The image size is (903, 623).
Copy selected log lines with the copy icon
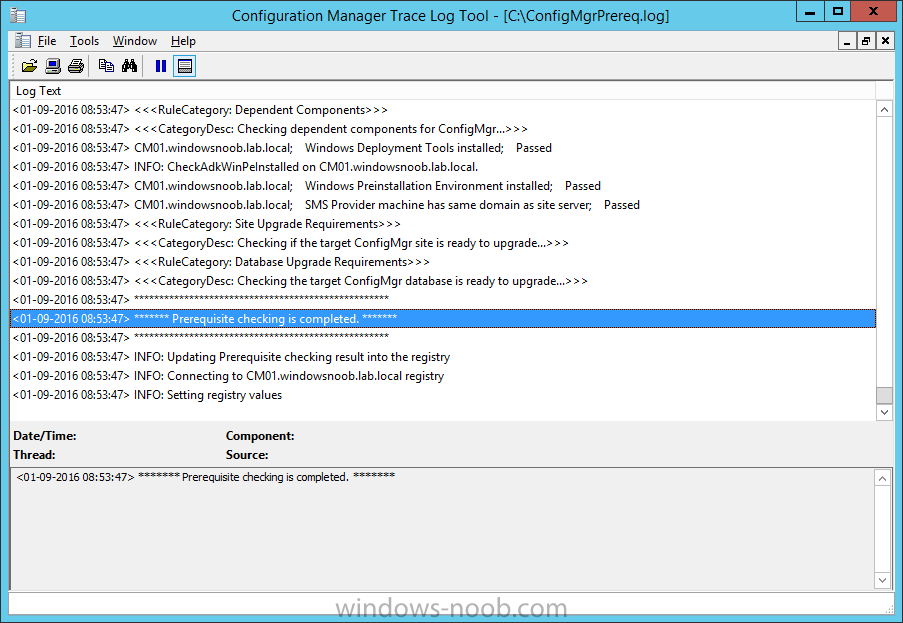pyautogui.click(x=106, y=66)
